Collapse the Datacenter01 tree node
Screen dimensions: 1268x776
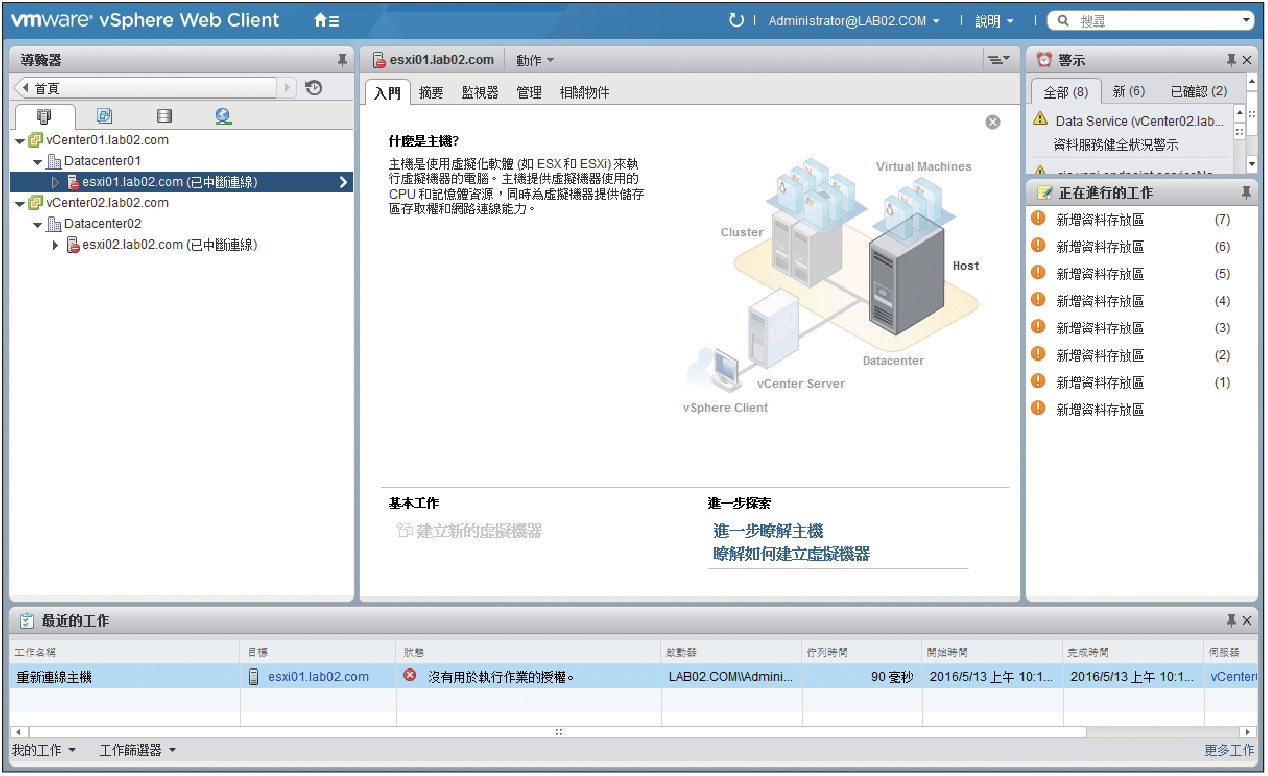tap(38, 161)
